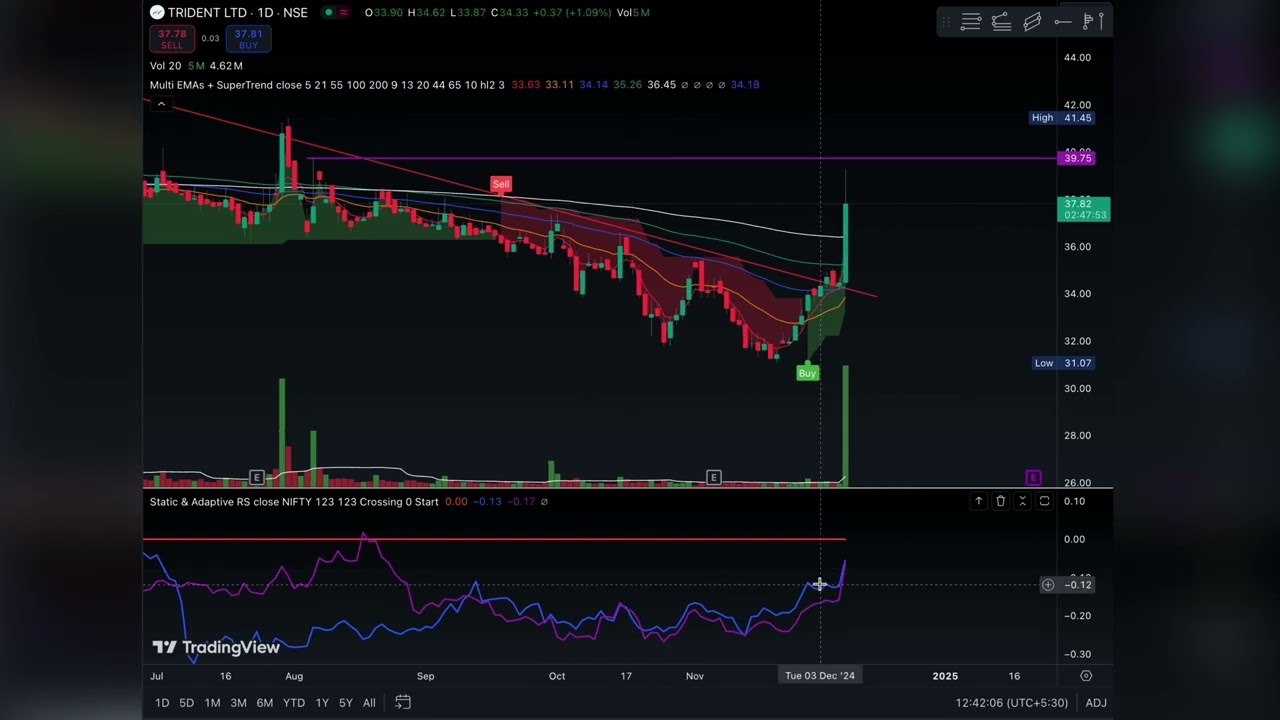The image size is (1280, 720).
Task: Select the parallel channel drawing tool
Action: (1032, 21)
